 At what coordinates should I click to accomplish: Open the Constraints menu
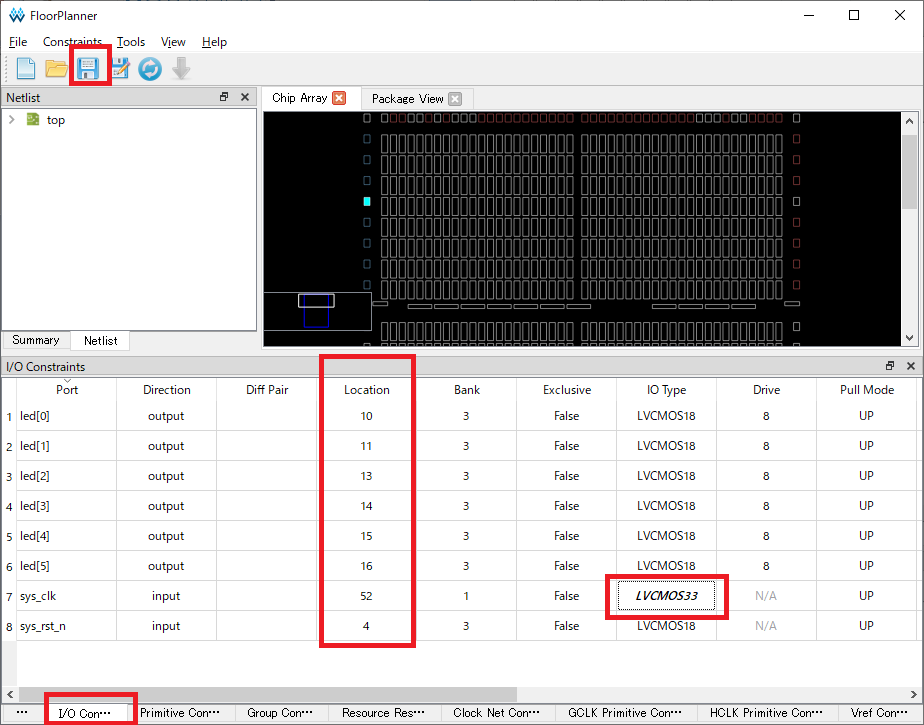pyautogui.click(x=72, y=42)
